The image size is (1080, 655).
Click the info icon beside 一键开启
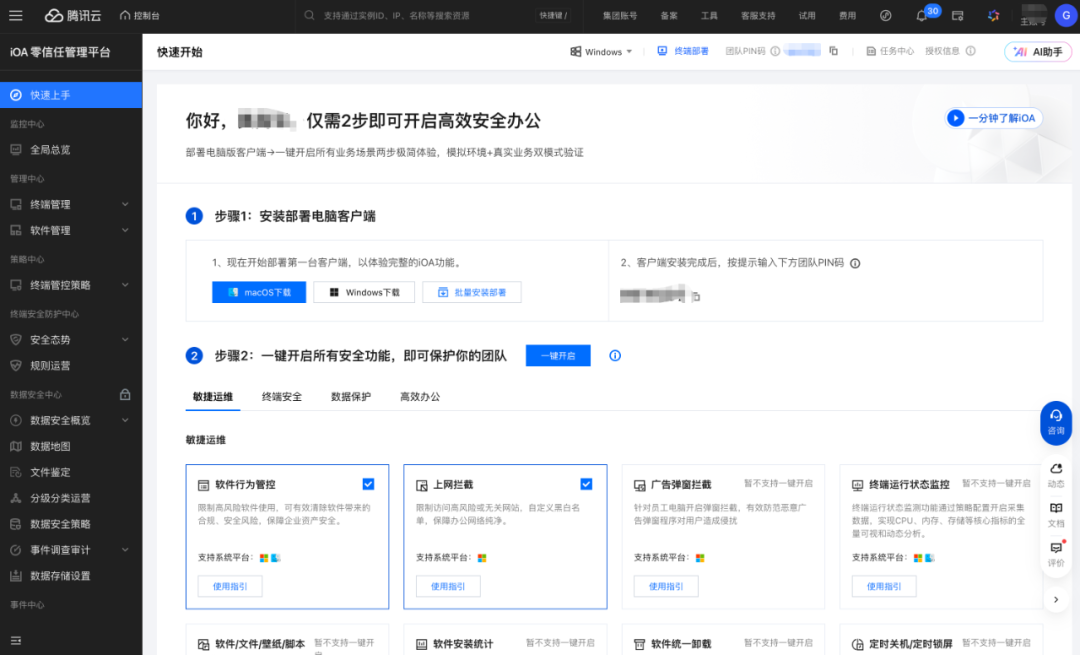click(x=615, y=356)
